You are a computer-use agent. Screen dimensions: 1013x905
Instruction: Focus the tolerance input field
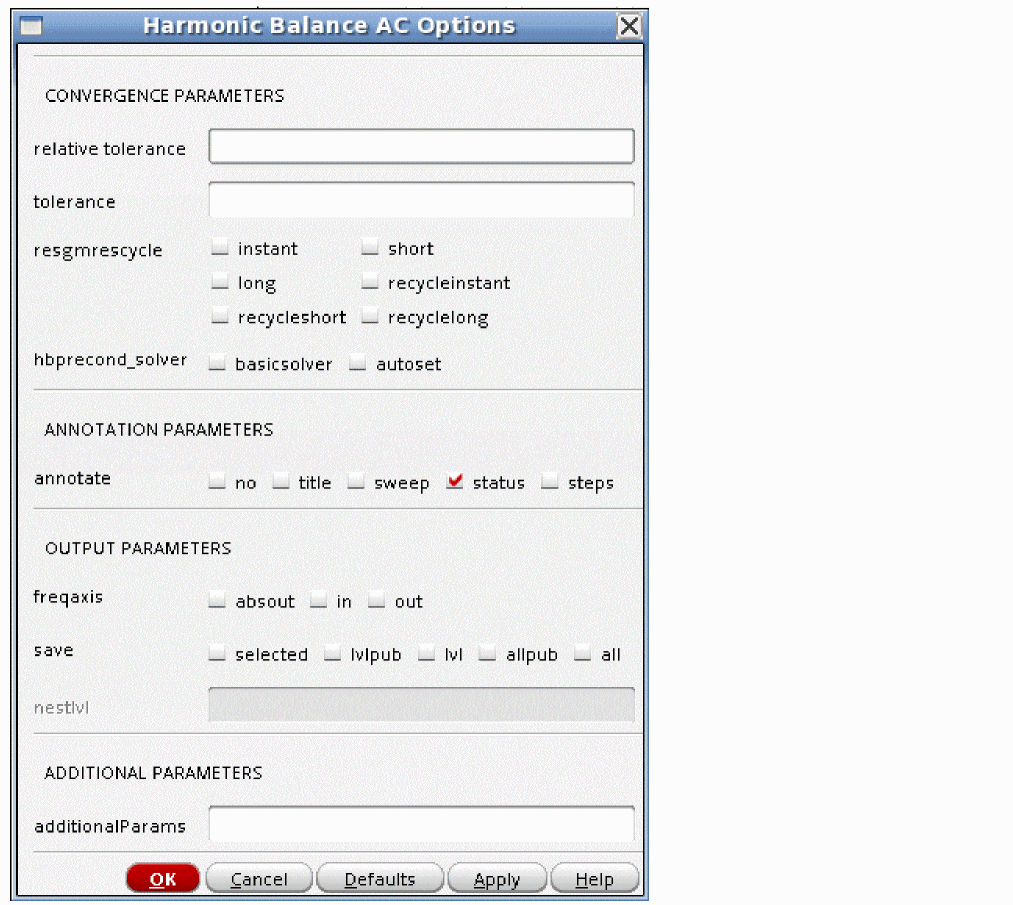[421, 199]
